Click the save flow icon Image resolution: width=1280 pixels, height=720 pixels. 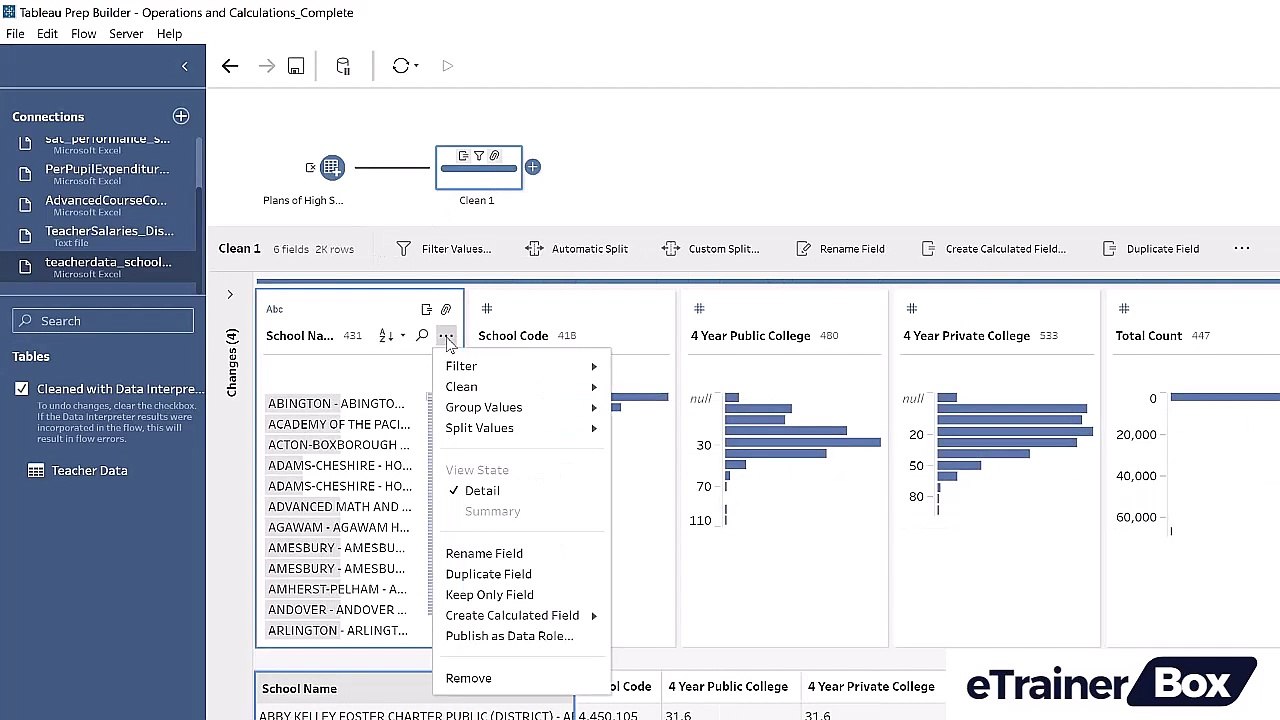[296, 66]
